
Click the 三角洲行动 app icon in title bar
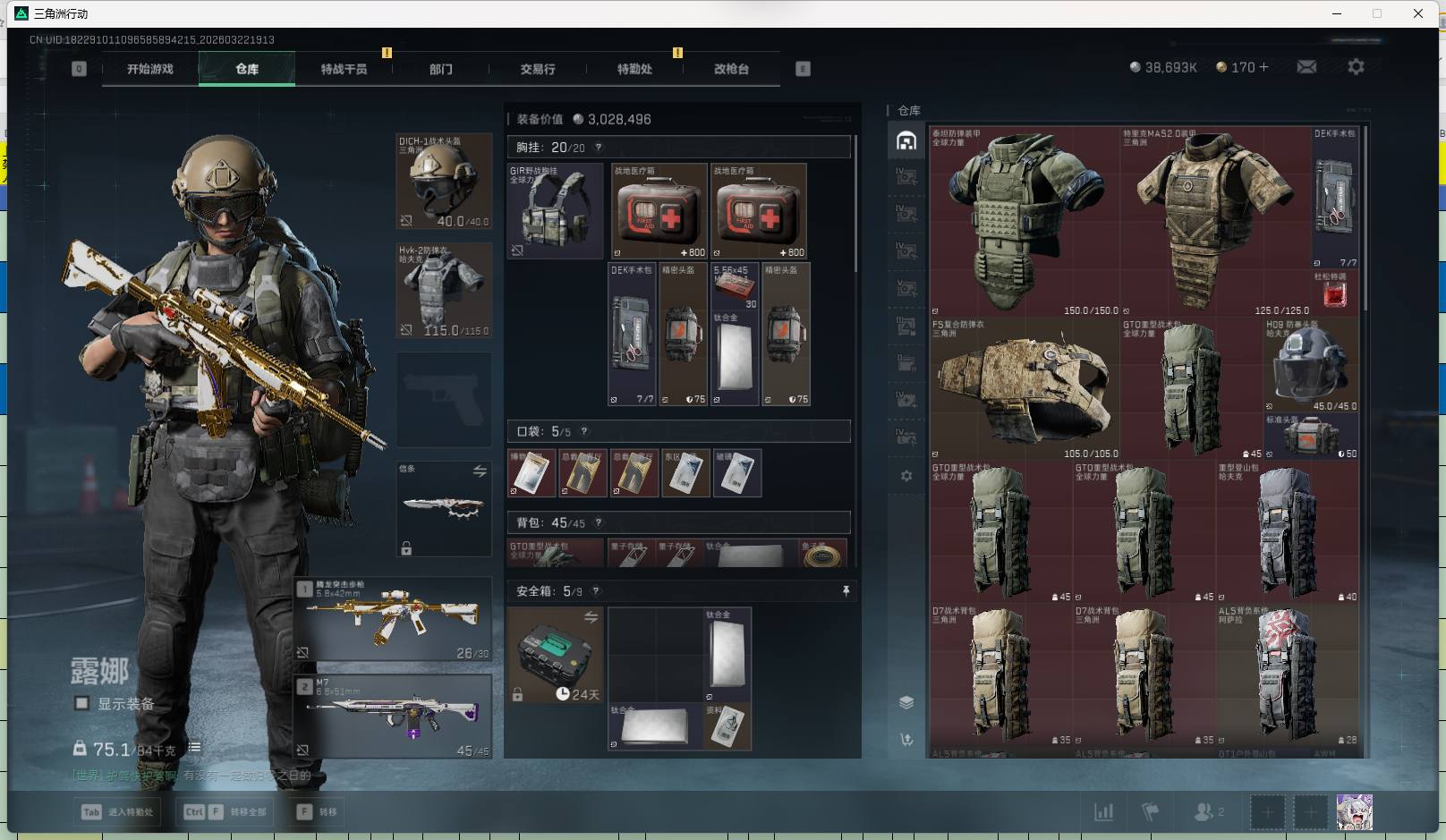pos(21,13)
